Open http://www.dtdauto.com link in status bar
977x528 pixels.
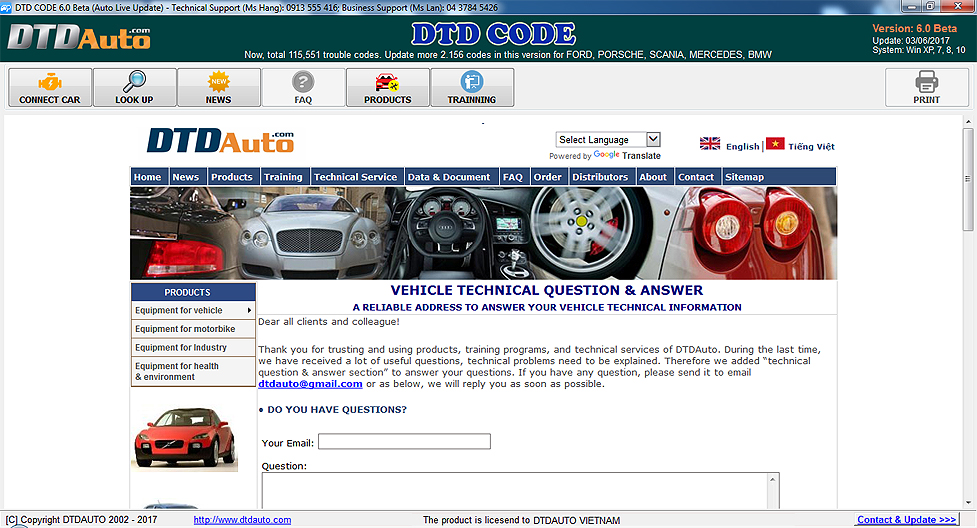242,520
